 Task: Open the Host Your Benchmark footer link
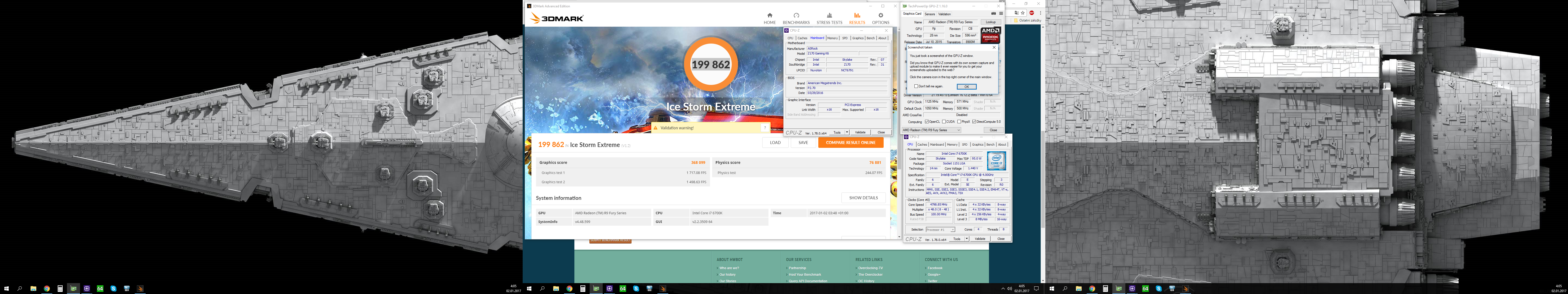(x=805, y=274)
